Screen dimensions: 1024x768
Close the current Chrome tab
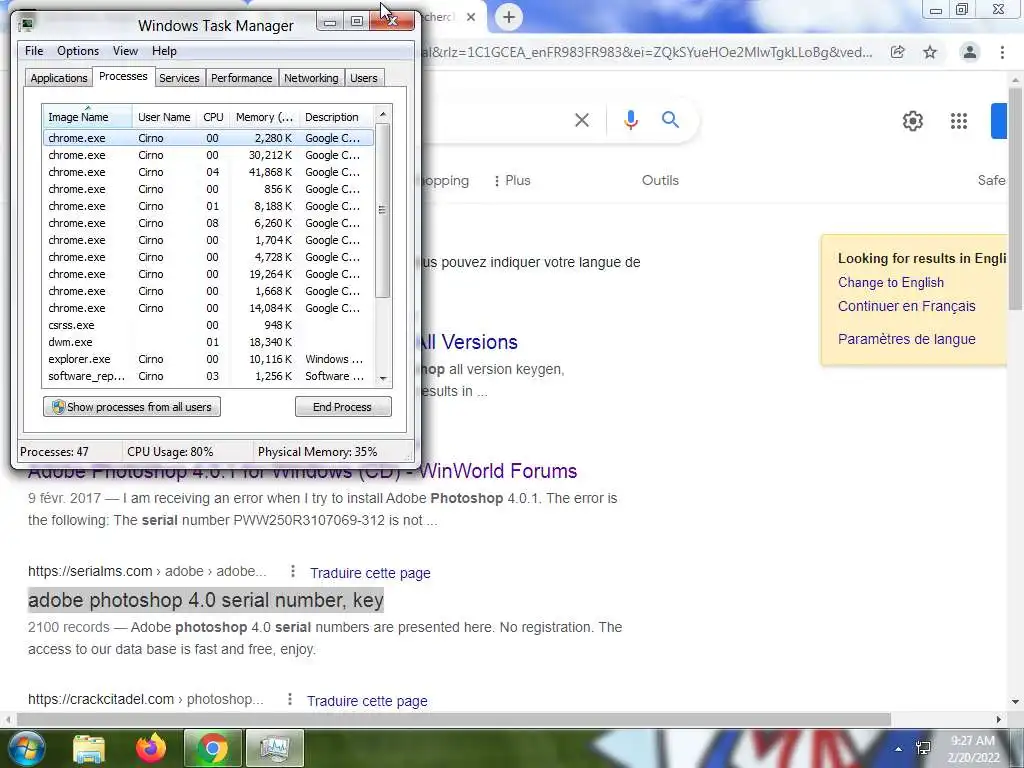(x=471, y=18)
